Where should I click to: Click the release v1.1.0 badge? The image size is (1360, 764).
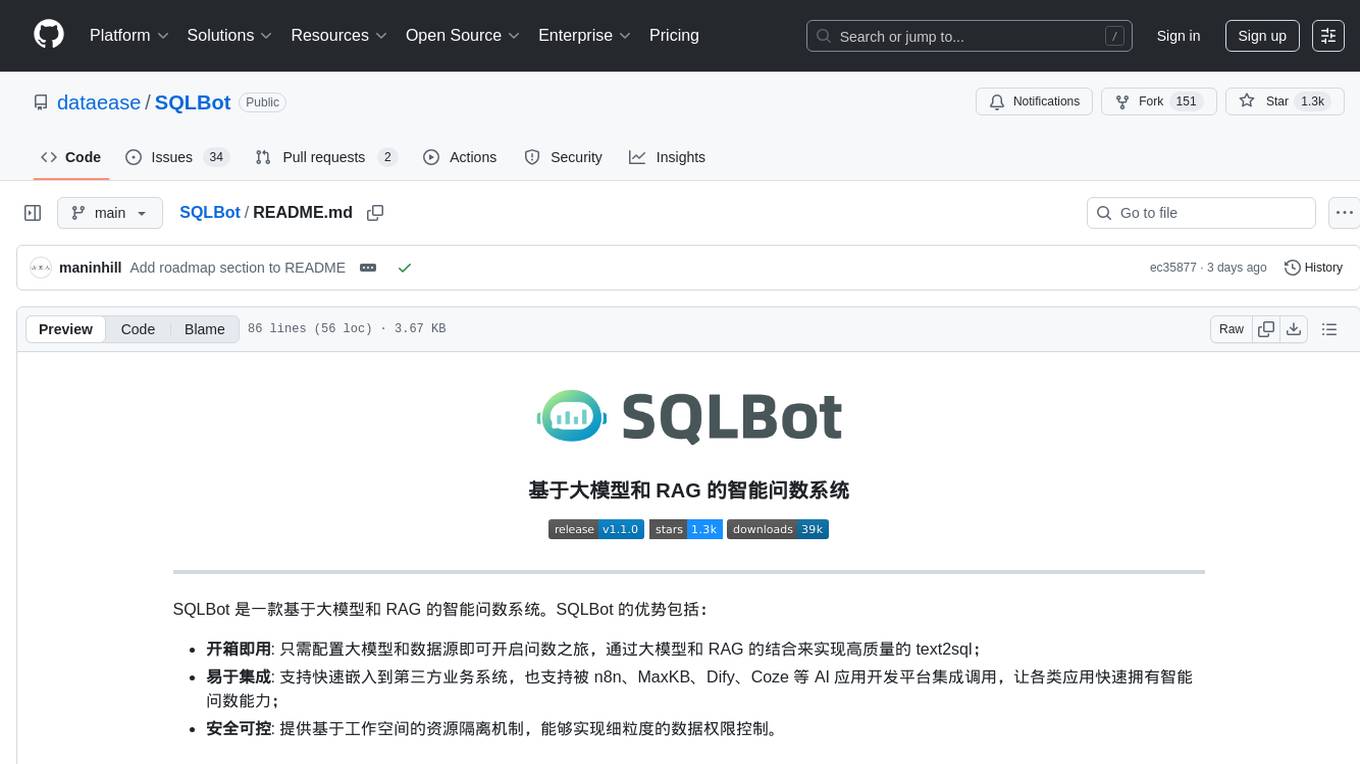[596, 529]
